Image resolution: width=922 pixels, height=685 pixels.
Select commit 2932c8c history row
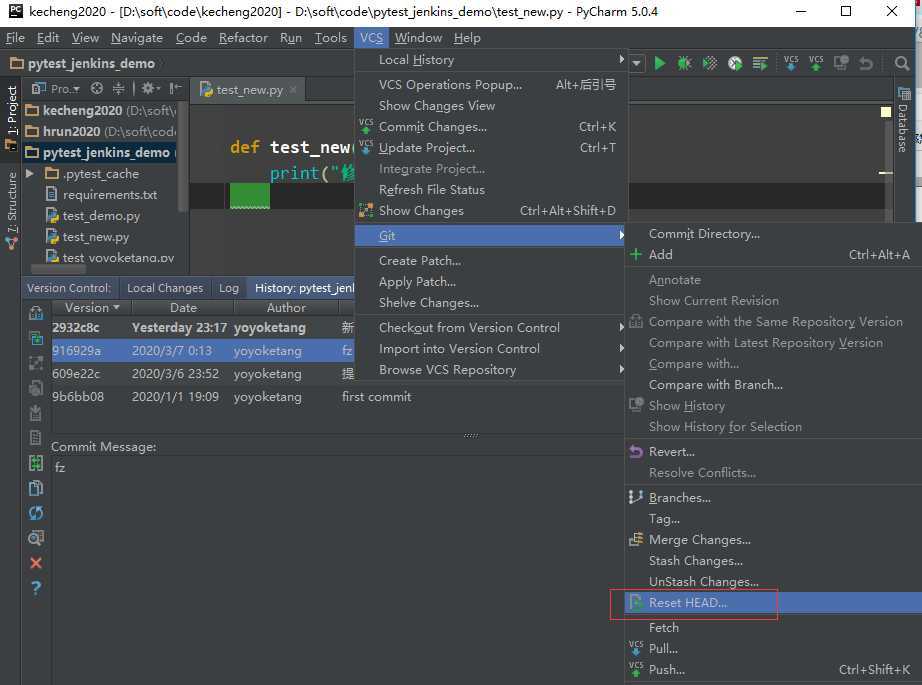(x=203, y=328)
